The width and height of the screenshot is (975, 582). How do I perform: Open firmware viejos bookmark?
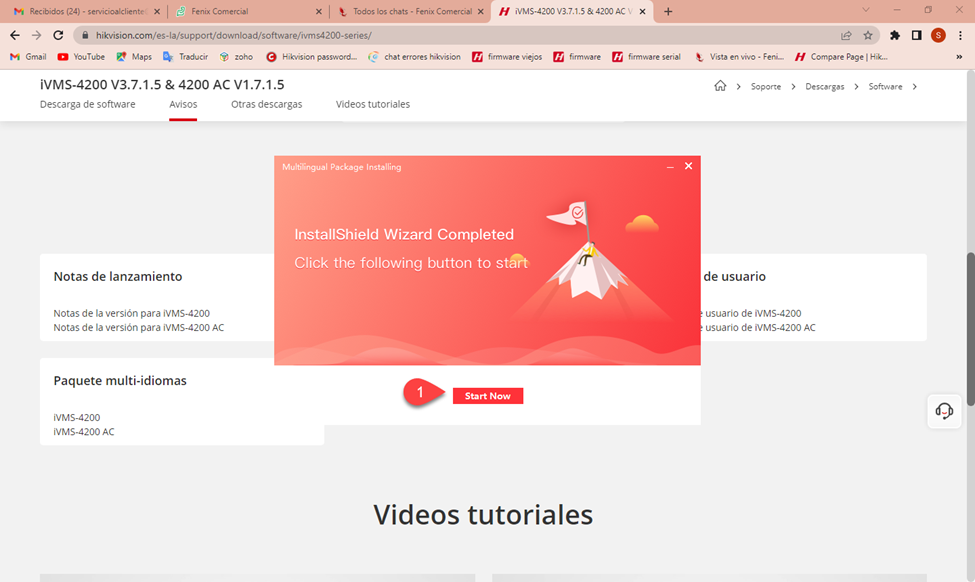[507, 57]
